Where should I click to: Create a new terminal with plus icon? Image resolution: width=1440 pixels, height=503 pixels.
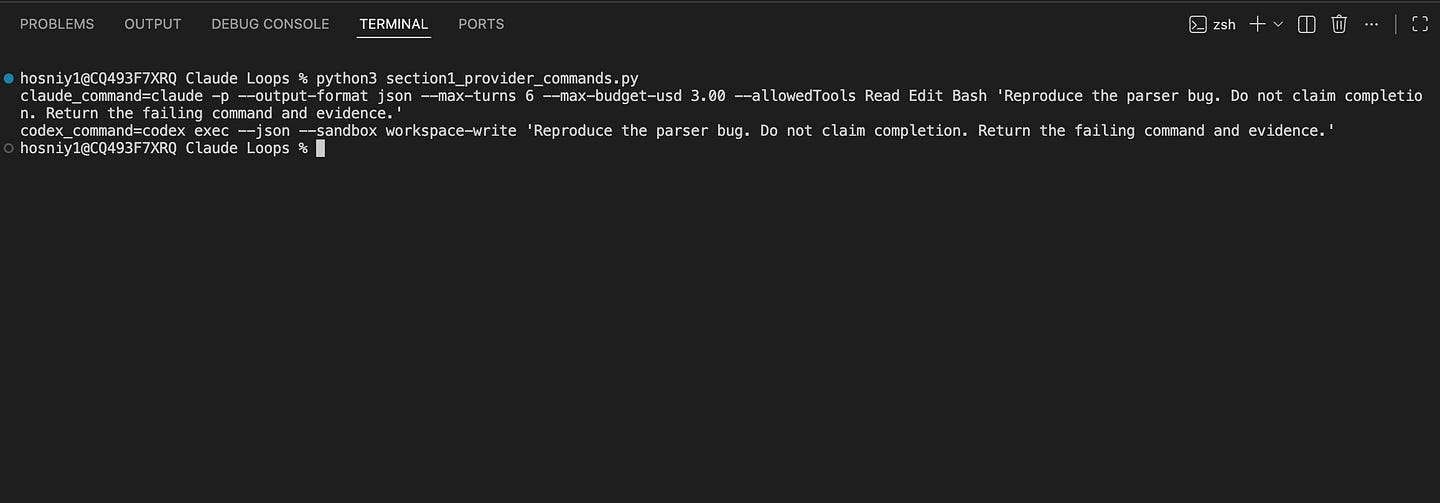1258,24
